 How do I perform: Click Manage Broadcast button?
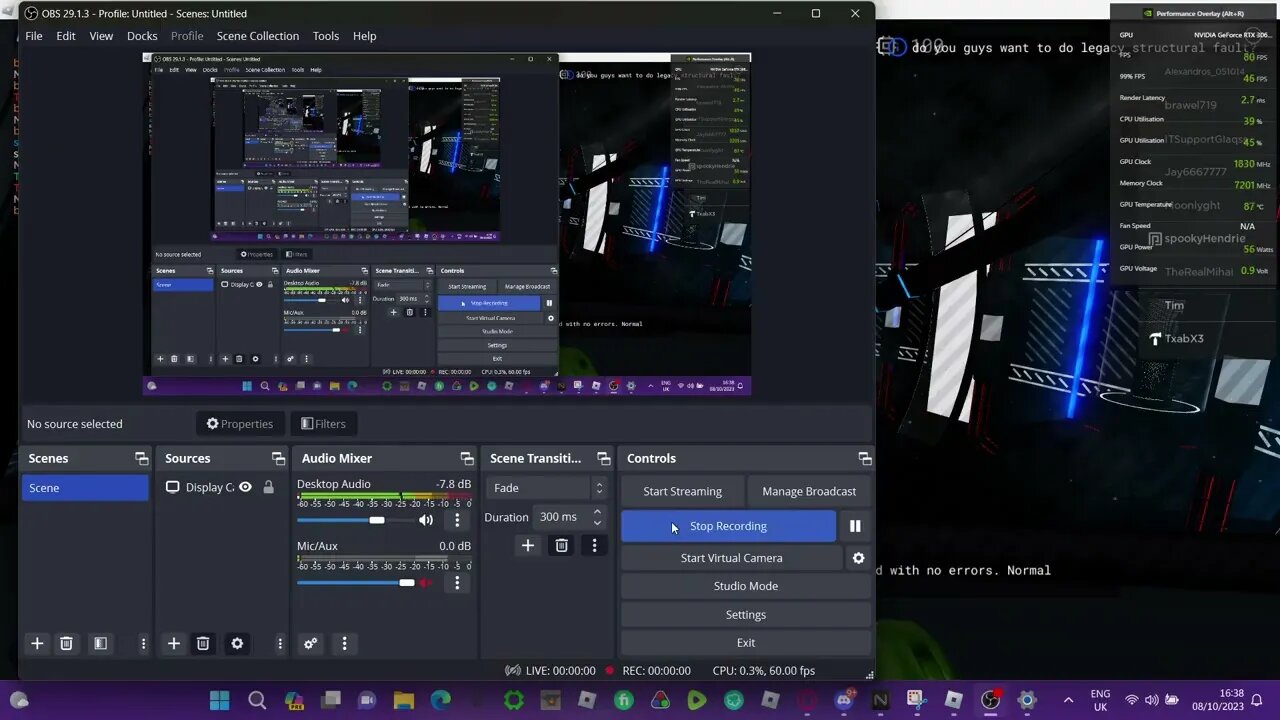point(809,491)
